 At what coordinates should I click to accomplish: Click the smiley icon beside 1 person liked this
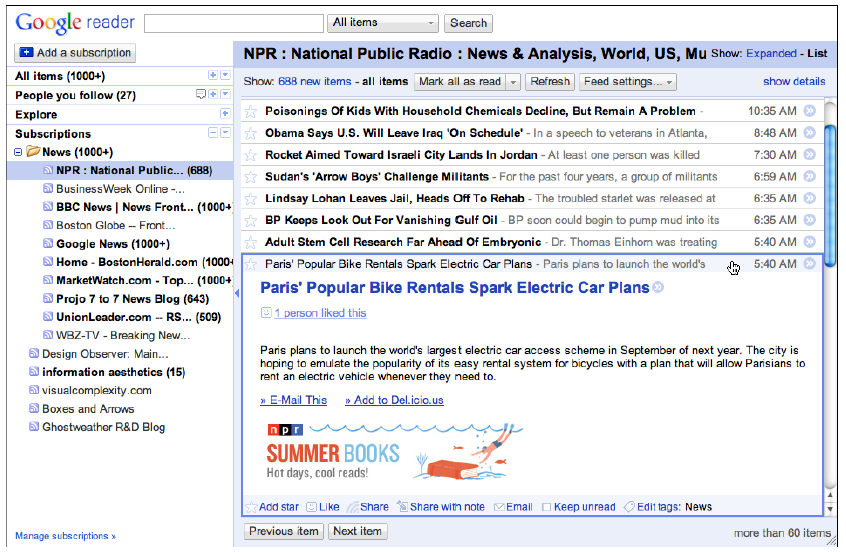pyautogui.click(x=265, y=312)
